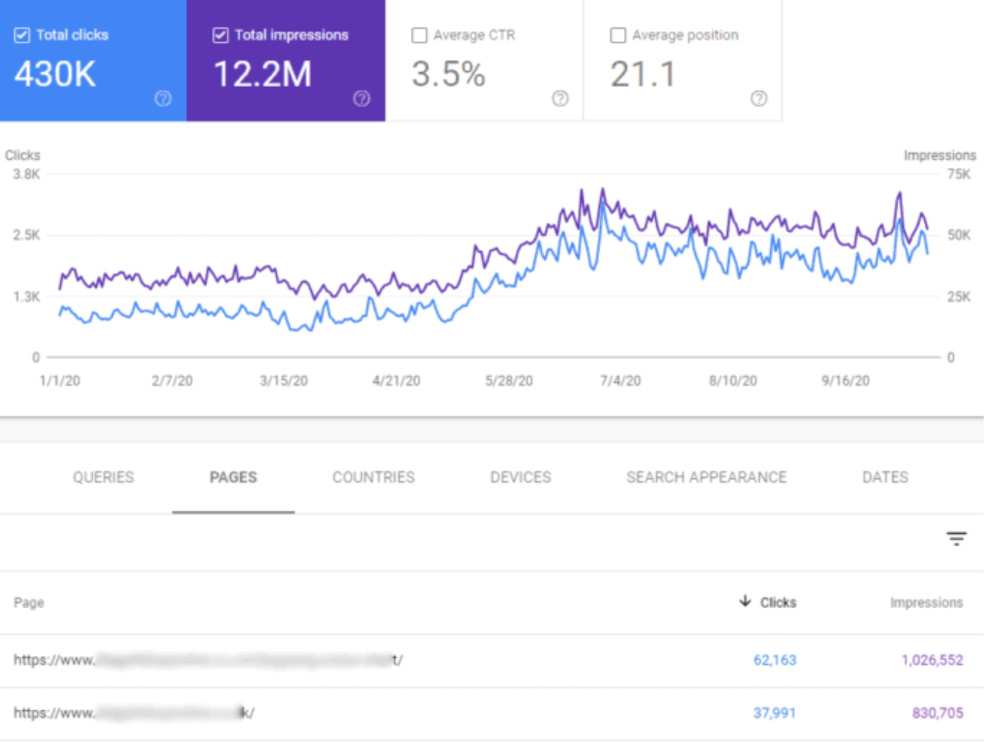Click the Clicks sort arrow icon
1000x750 pixels.
[744, 601]
